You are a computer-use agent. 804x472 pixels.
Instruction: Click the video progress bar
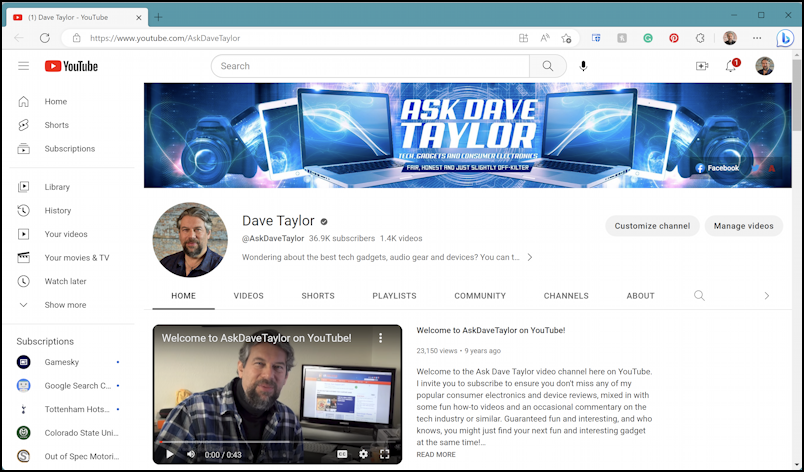click(x=277, y=442)
